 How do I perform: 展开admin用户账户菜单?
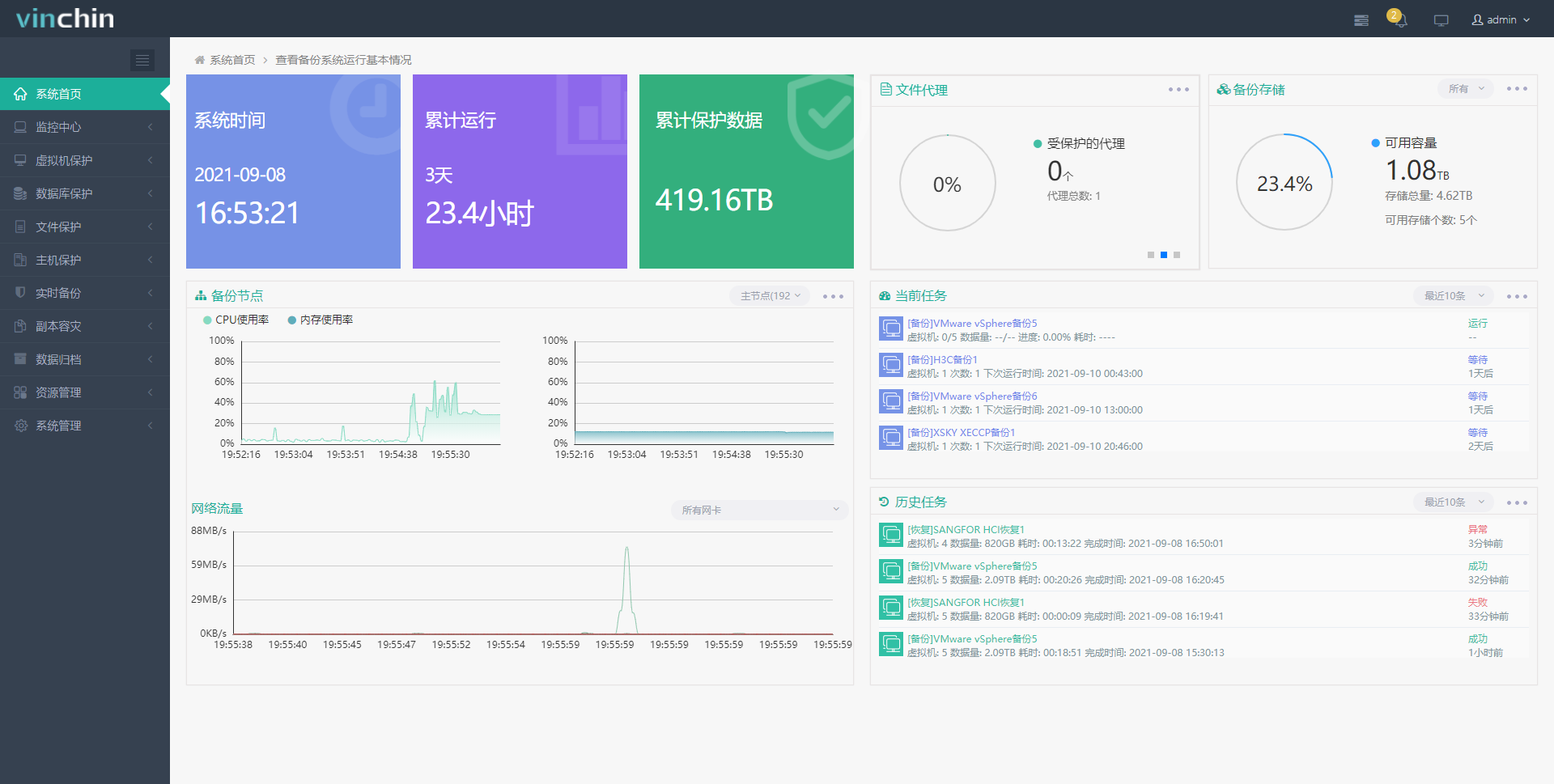pyautogui.click(x=1501, y=19)
